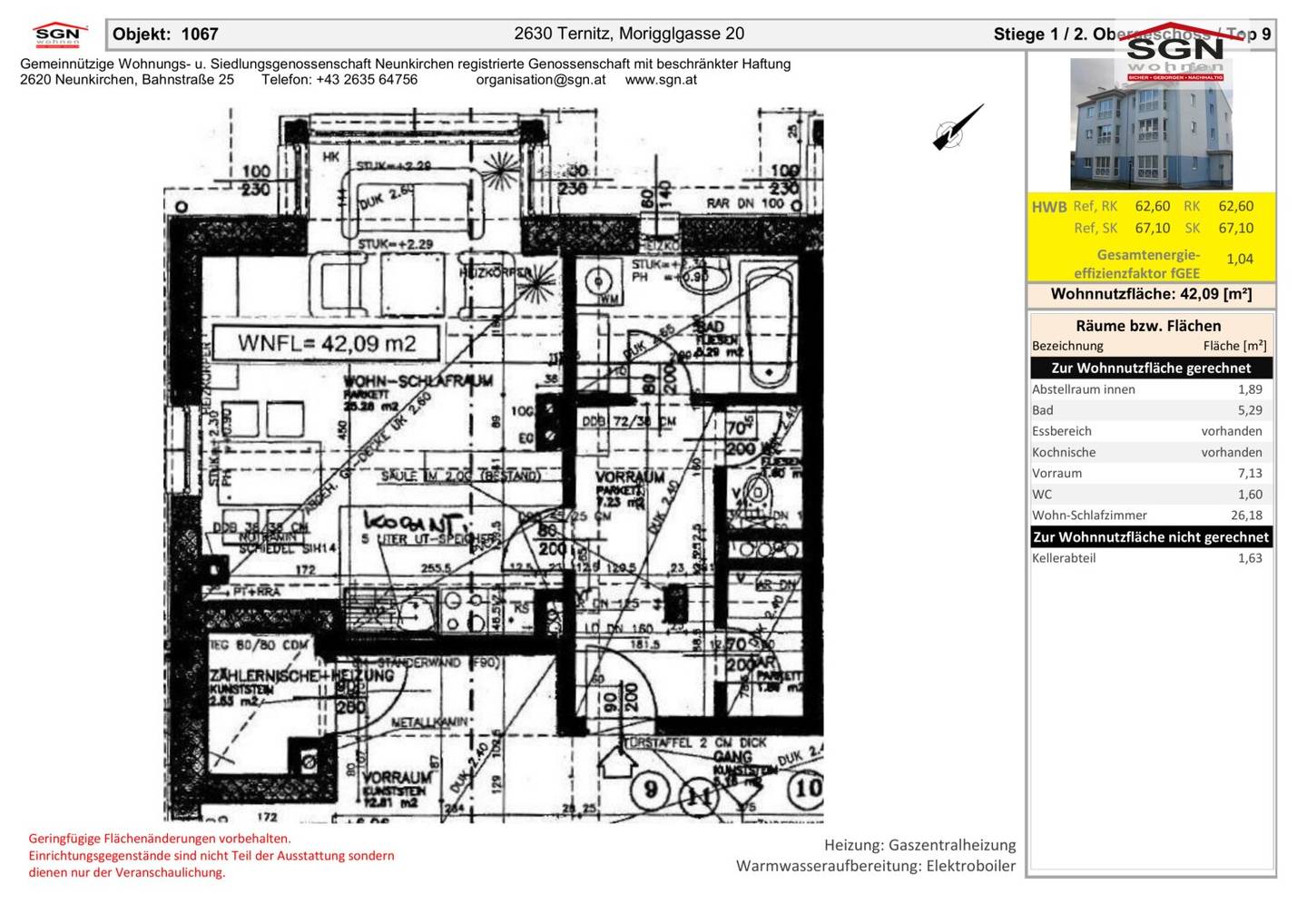Click the Vorraum area value 7,13

tap(1250, 473)
